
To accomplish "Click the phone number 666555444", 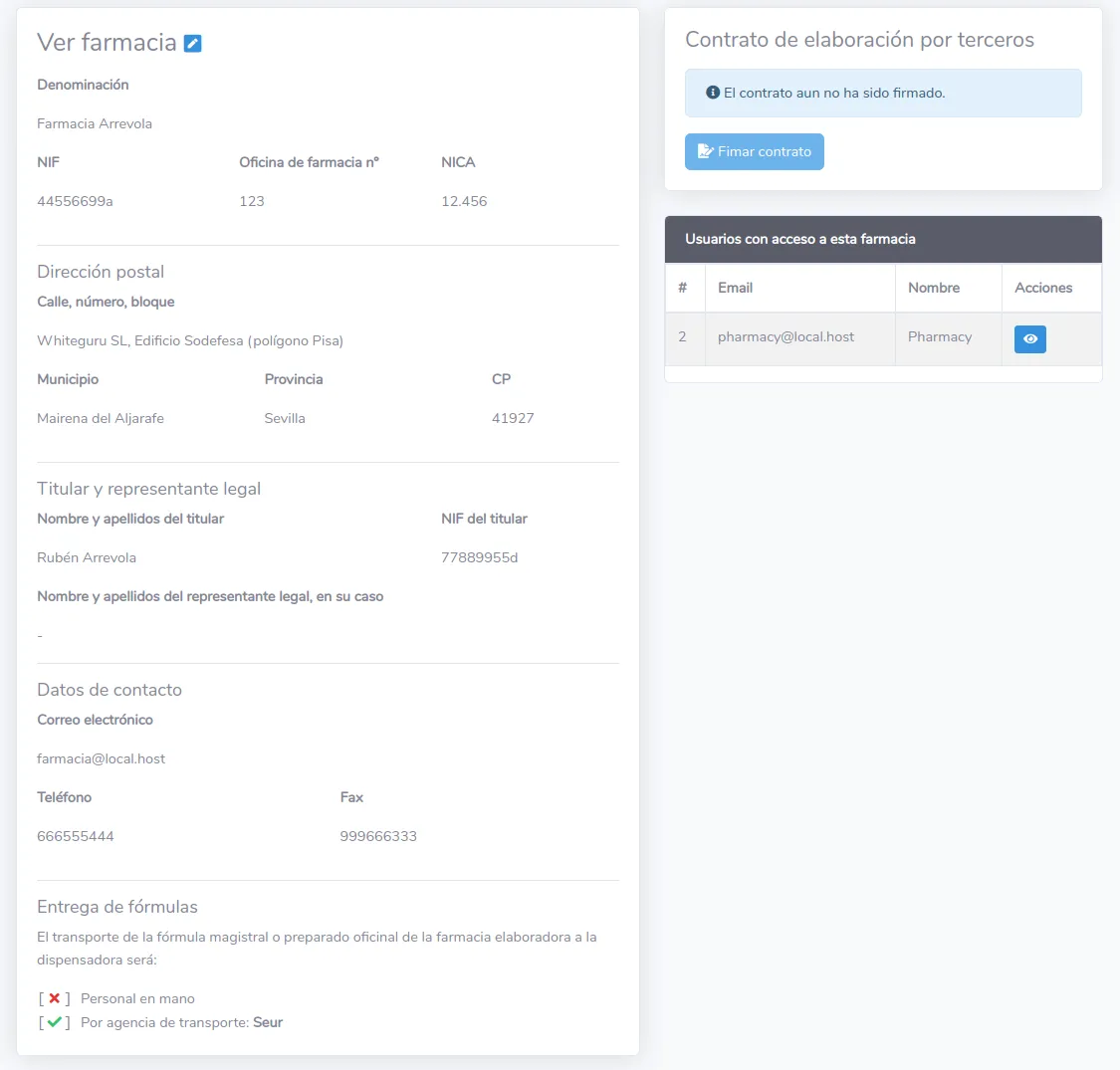I will (x=76, y=836).
